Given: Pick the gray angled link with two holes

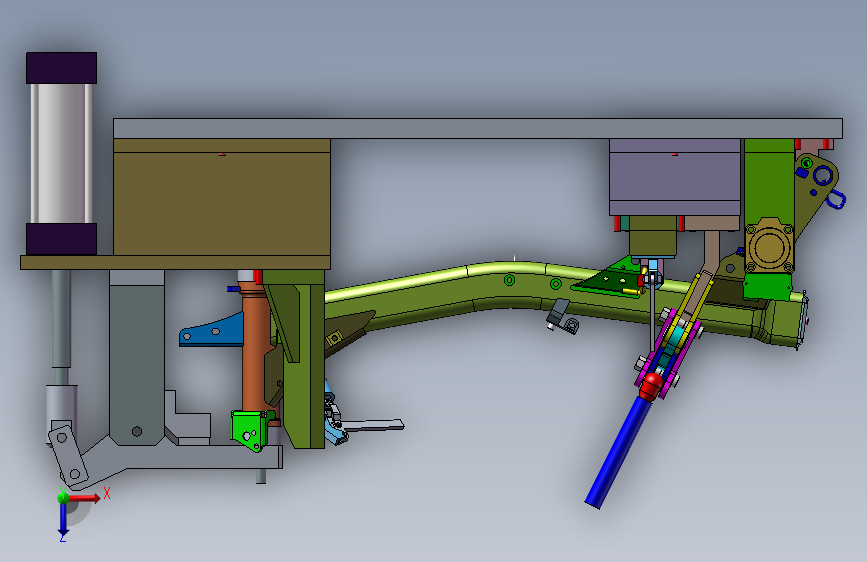Looking at the screenshot, I should (x=68, y=454).
